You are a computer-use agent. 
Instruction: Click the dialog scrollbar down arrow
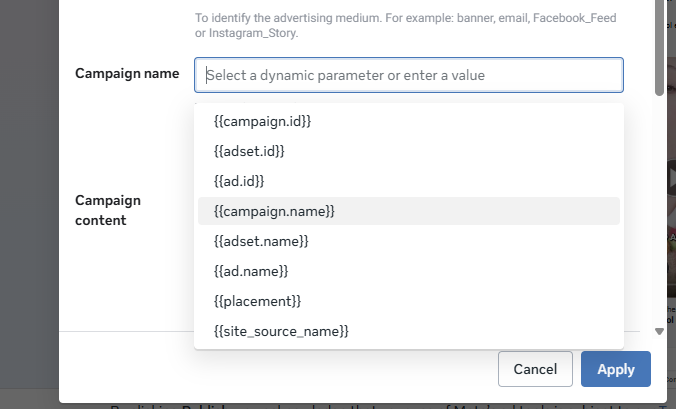(659, 331)
